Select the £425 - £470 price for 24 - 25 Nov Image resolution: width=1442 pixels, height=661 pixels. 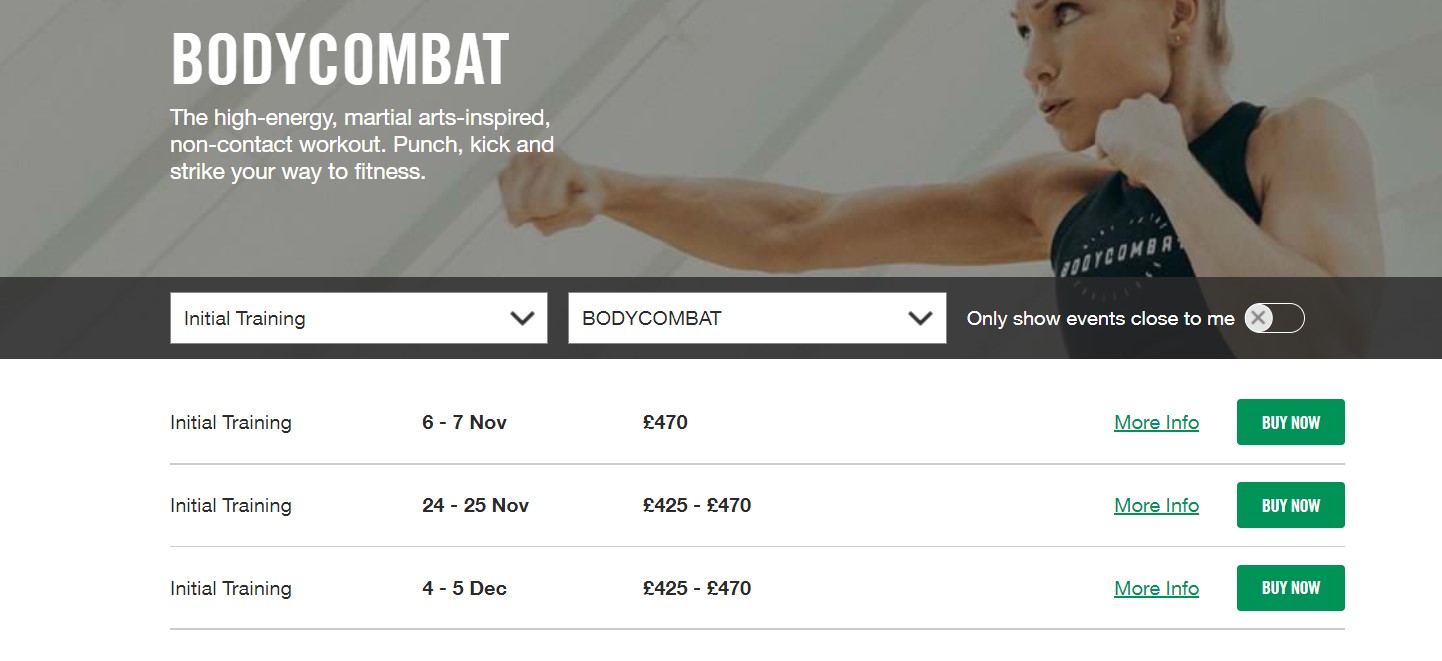[x=697, y=505]
